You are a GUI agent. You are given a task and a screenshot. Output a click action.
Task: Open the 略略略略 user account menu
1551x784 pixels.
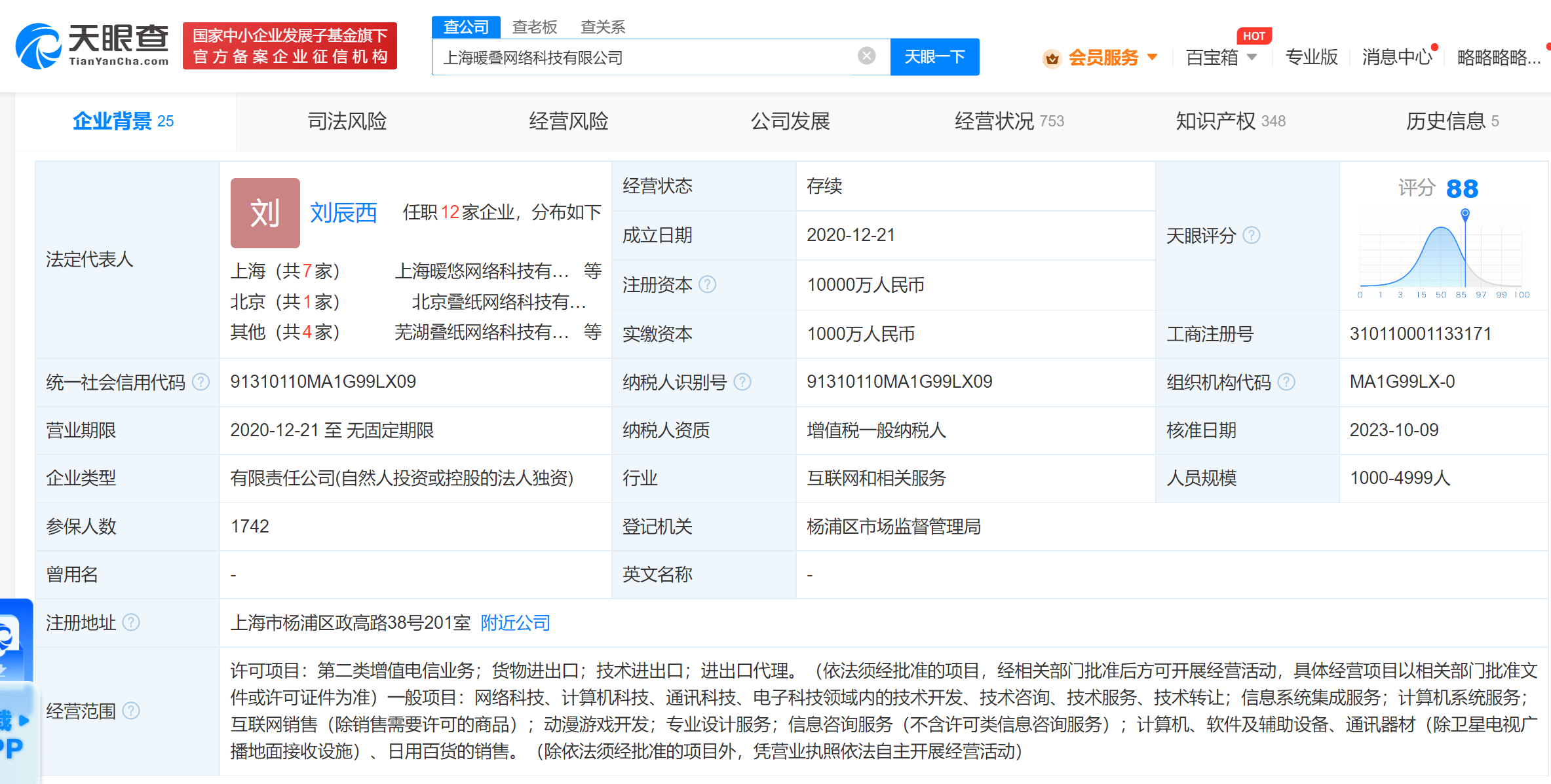pos(1499,58)
